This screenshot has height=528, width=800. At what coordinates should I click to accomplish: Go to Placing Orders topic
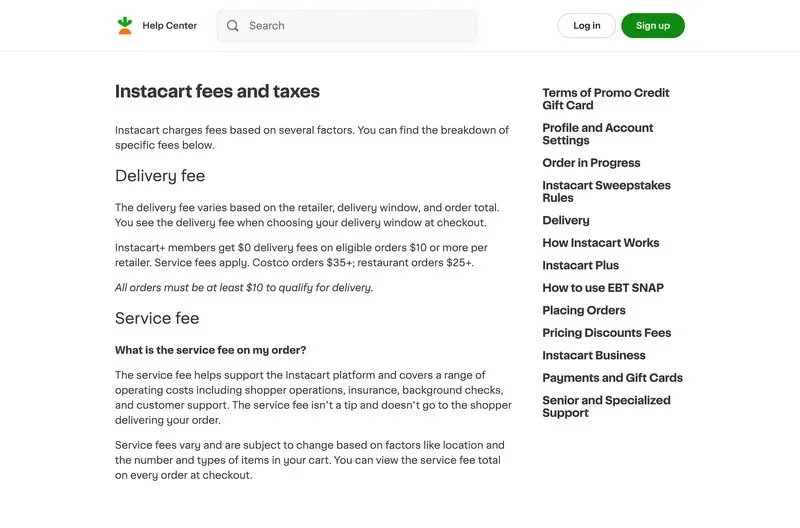(x=584, y=310)
